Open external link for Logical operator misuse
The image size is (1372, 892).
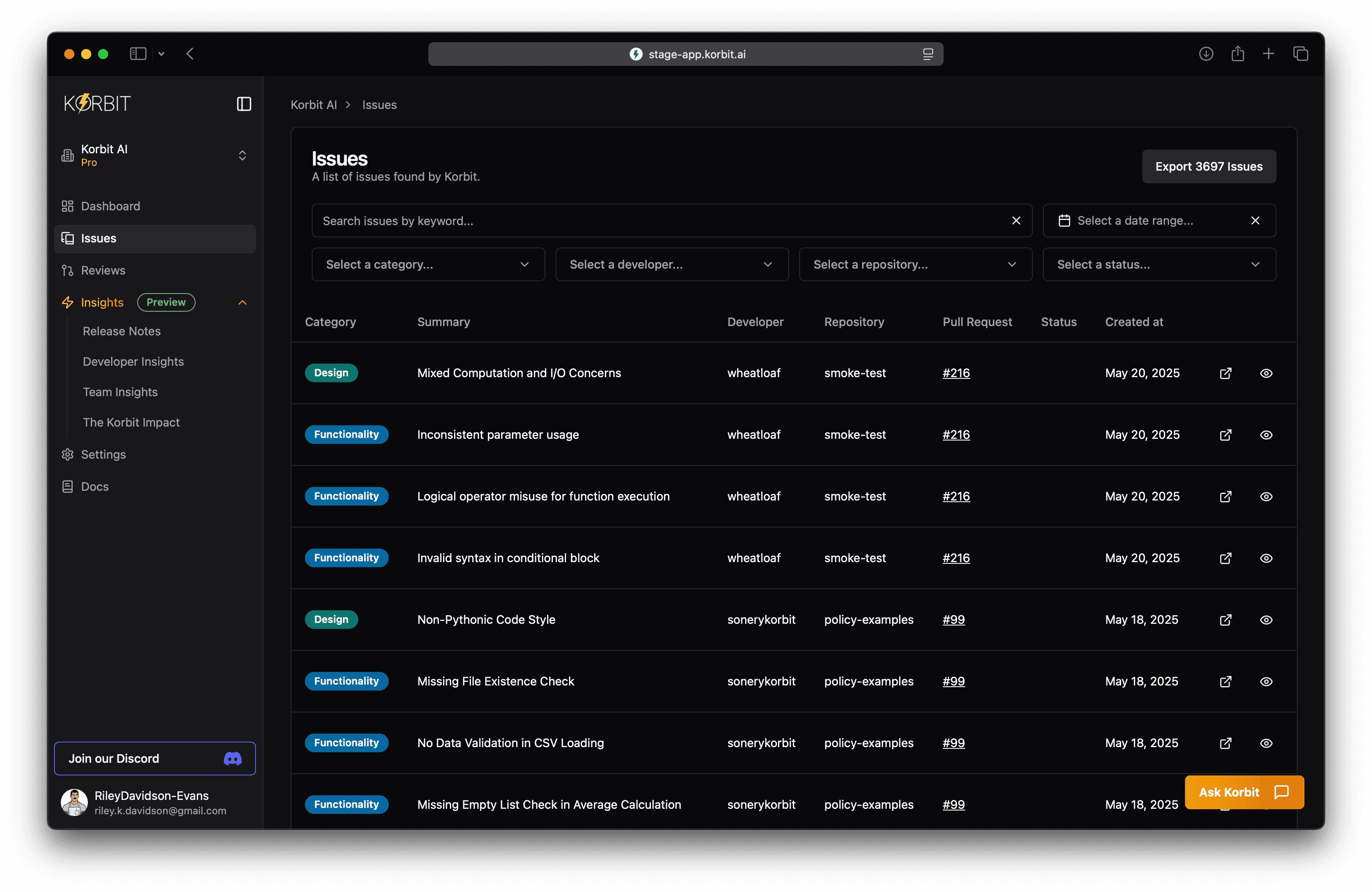pos(1225,497)
